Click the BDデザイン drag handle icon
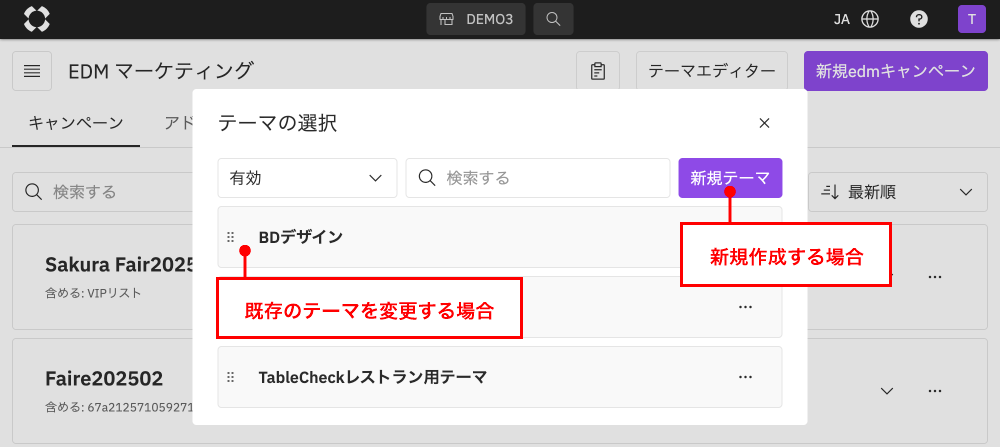 tap(231, 237)
